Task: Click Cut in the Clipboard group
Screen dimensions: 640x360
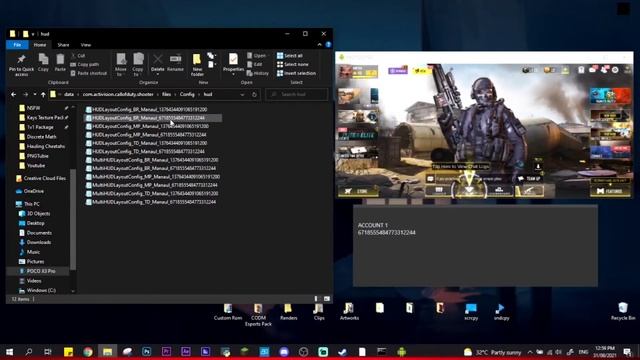Action: pyautogui.click(x=78, y=56)
